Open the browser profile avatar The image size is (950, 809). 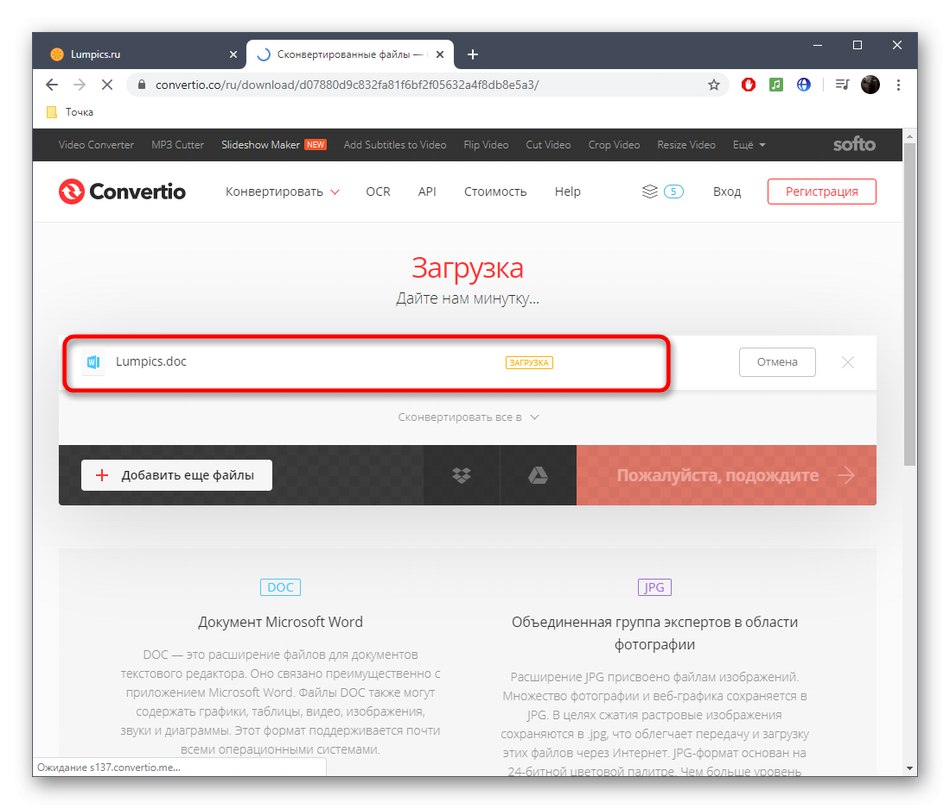point(869,85)
